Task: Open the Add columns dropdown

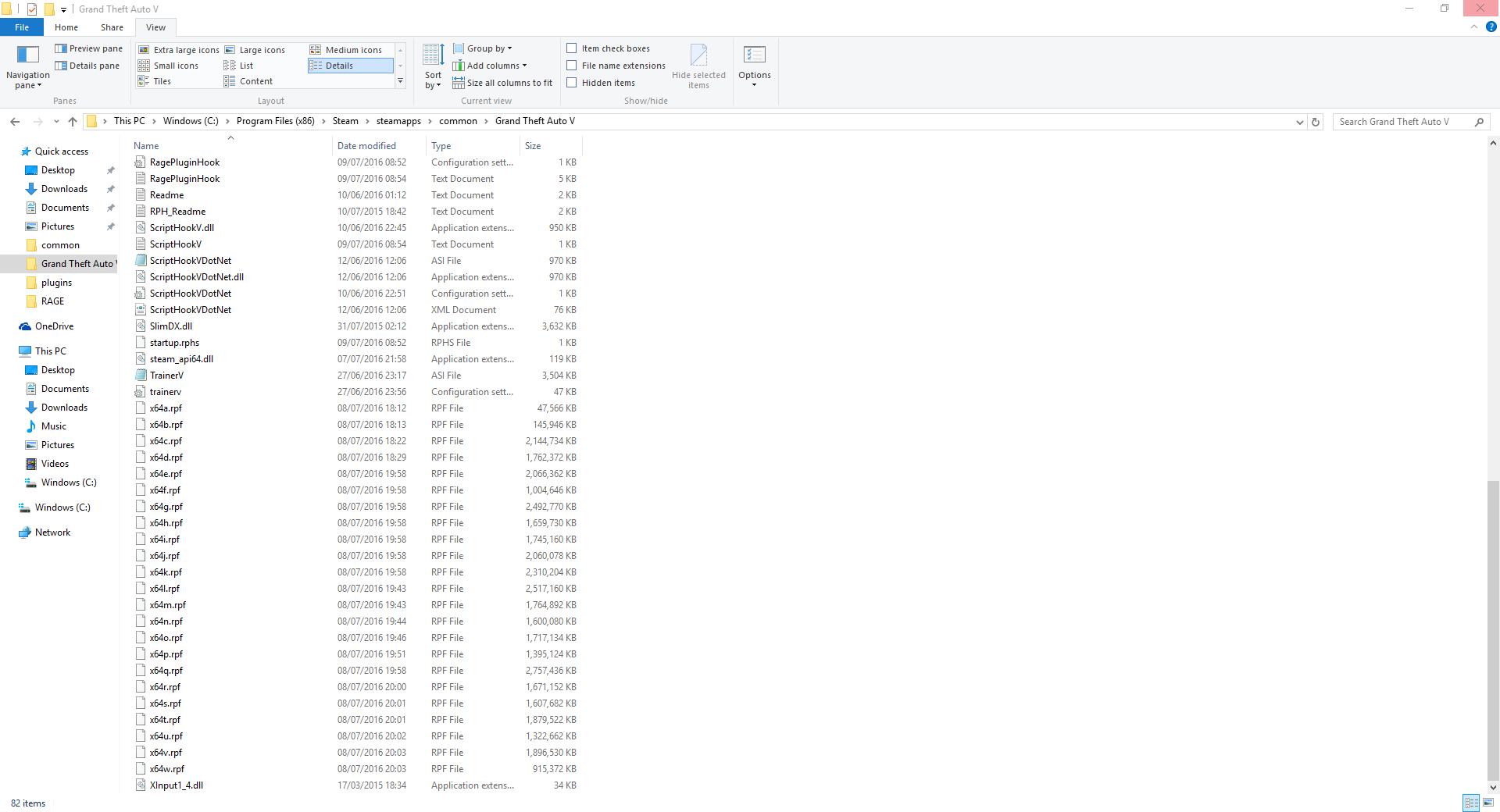Action: tap(490, 66)
